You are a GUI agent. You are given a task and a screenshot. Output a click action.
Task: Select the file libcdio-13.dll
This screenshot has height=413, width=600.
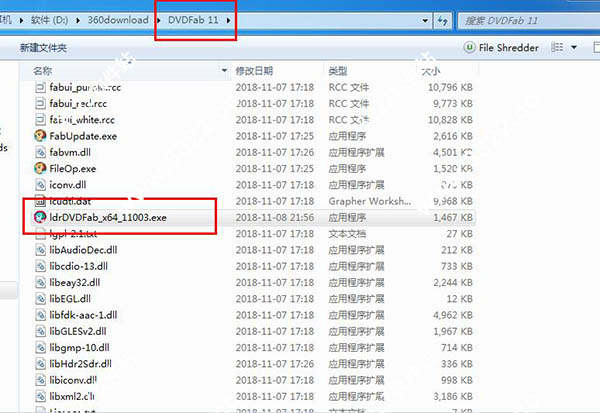point(79,266)
